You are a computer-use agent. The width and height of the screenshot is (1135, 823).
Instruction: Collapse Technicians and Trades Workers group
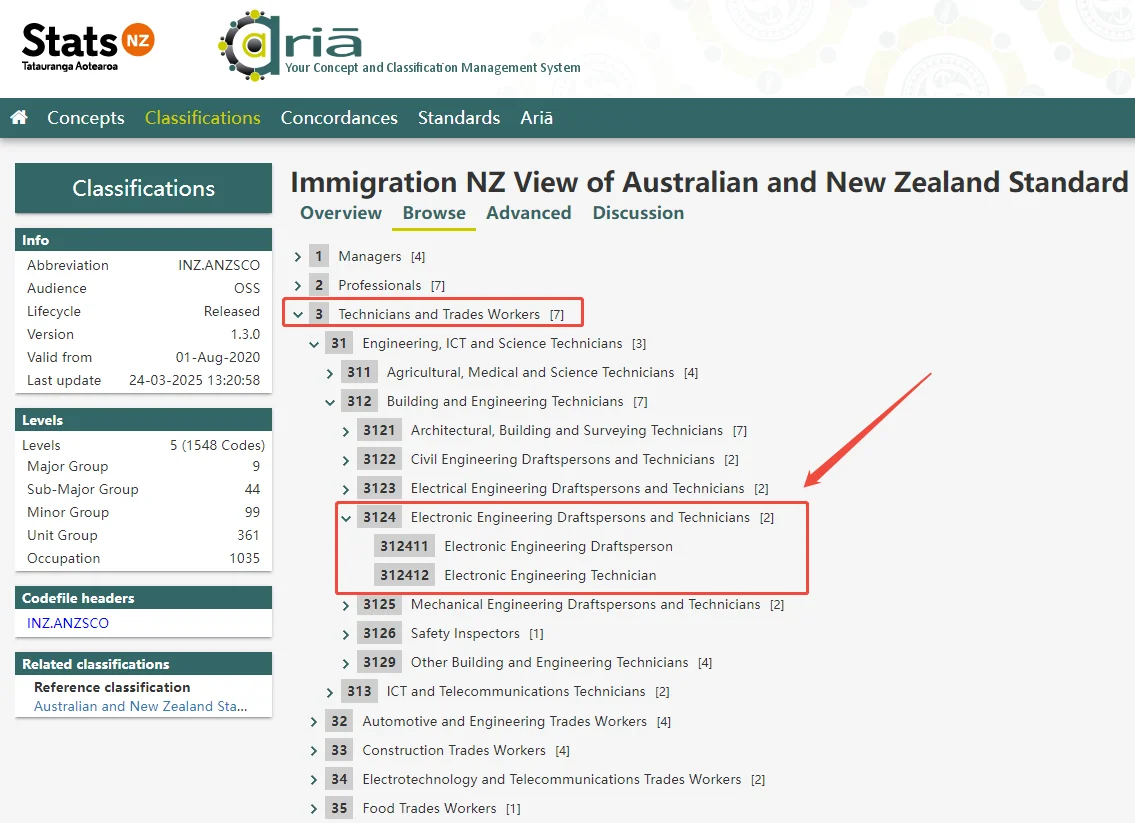point(298,315)
